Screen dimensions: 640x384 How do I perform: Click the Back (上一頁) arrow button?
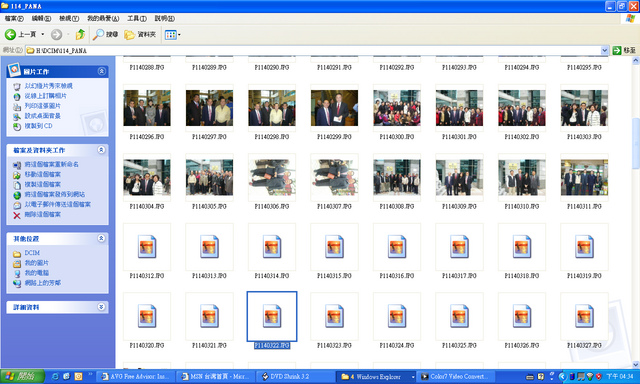(x=11, y=35)
